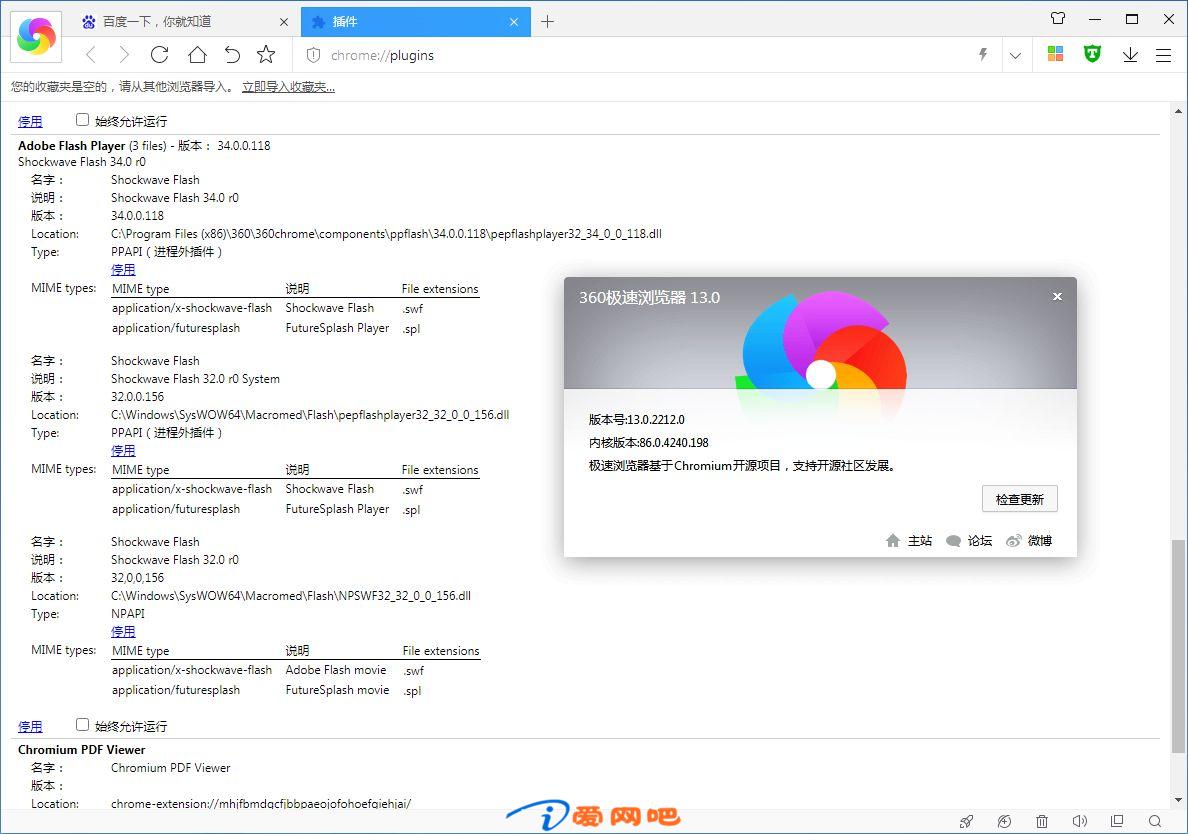The width and height of the screenshot is (1188, 834).
Task: Click the 检查更新 button
Action: (1020, 499)
